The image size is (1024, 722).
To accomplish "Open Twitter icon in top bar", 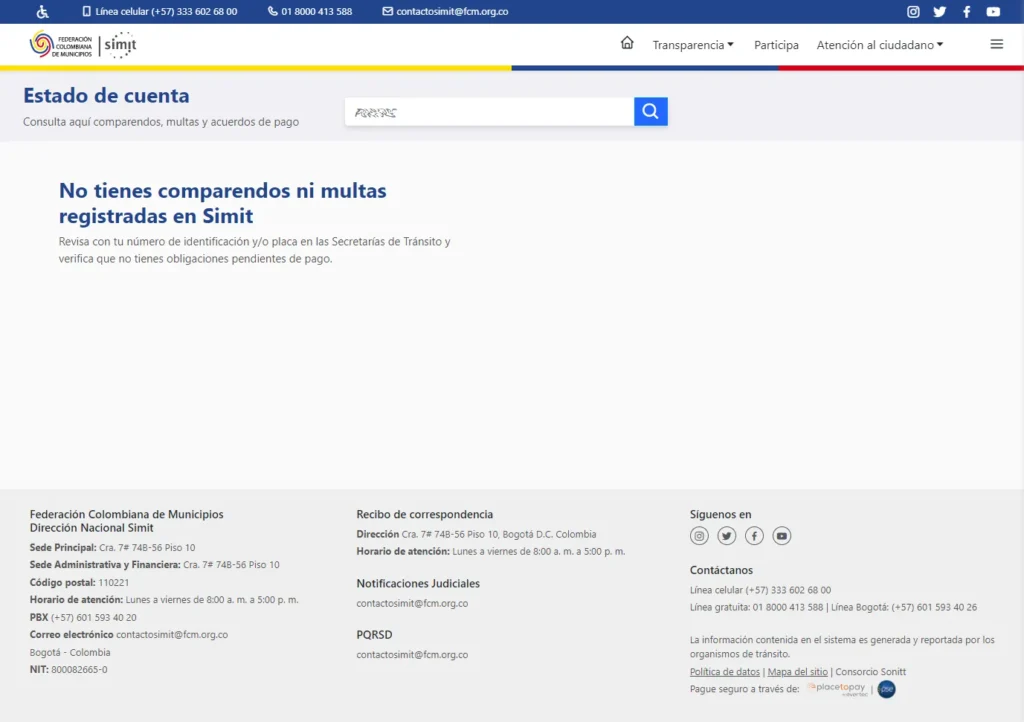I will tap(939, 12).
